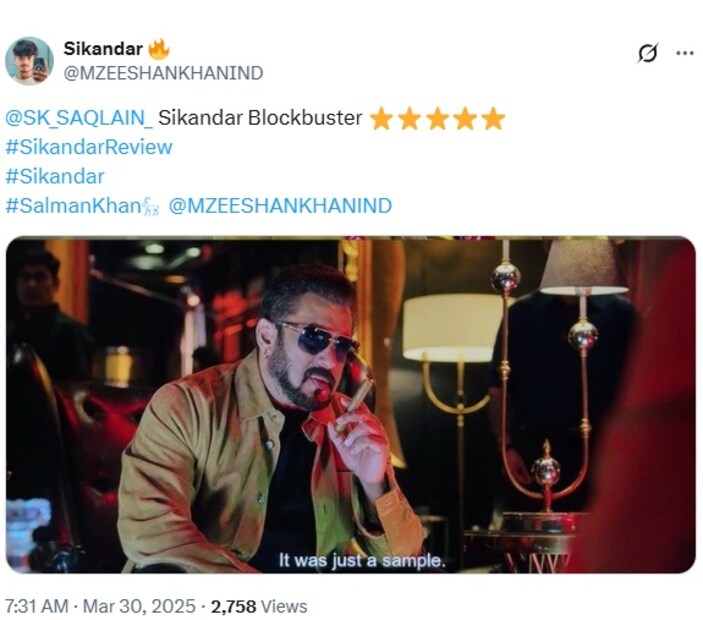Click the "It was just a sample." subtitle
Image resolution: width=703 pixels, height=620 pixels.
click(x=361, y=560)
